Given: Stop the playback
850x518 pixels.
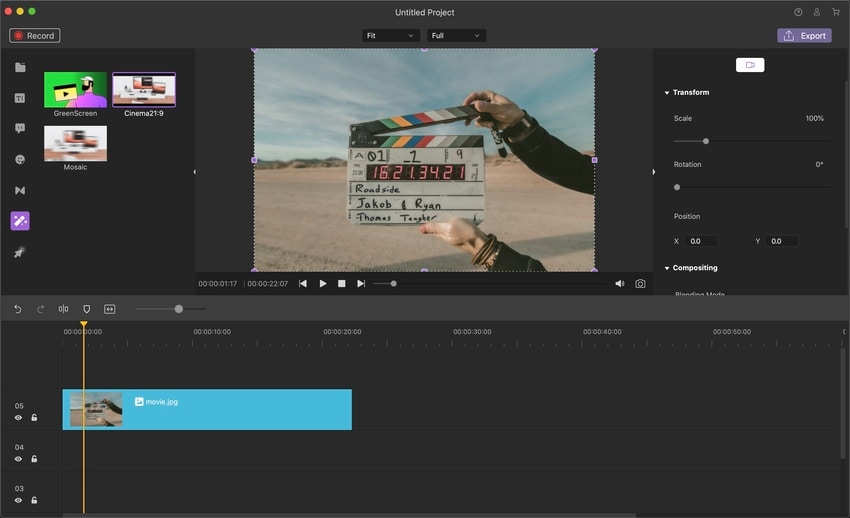Looking at the screenshot, I should click(342, 283).
